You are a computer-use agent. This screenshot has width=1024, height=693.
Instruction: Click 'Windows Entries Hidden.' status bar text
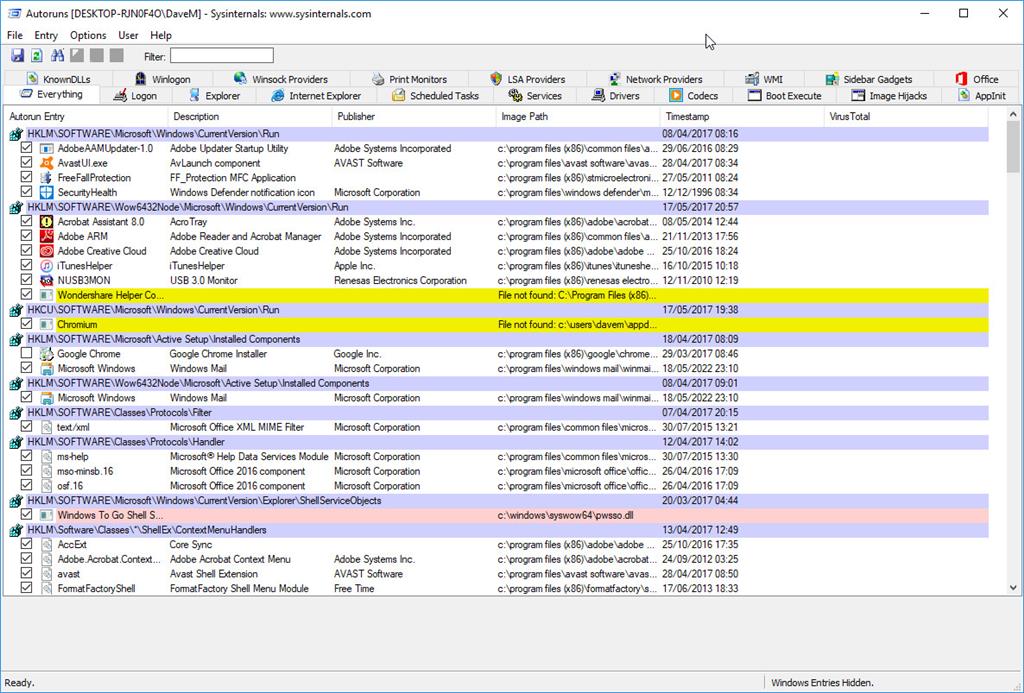(822, 683)
